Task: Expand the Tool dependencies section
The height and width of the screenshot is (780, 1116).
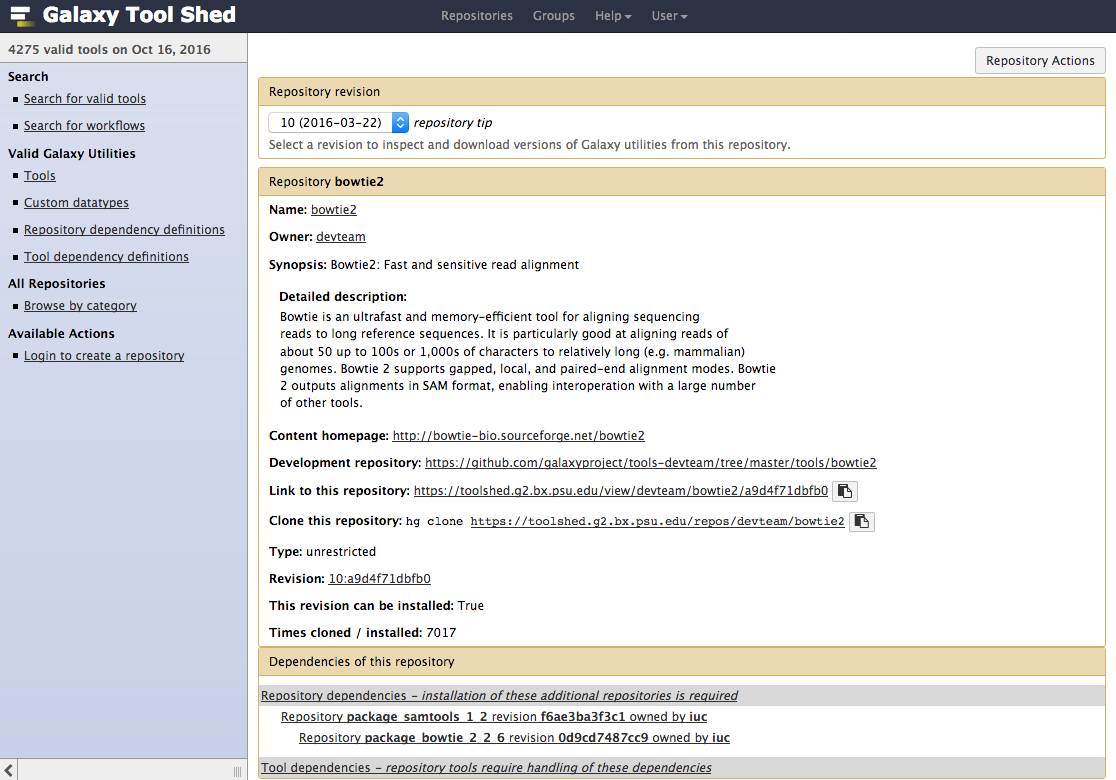Action: click(x=486, y=767)
